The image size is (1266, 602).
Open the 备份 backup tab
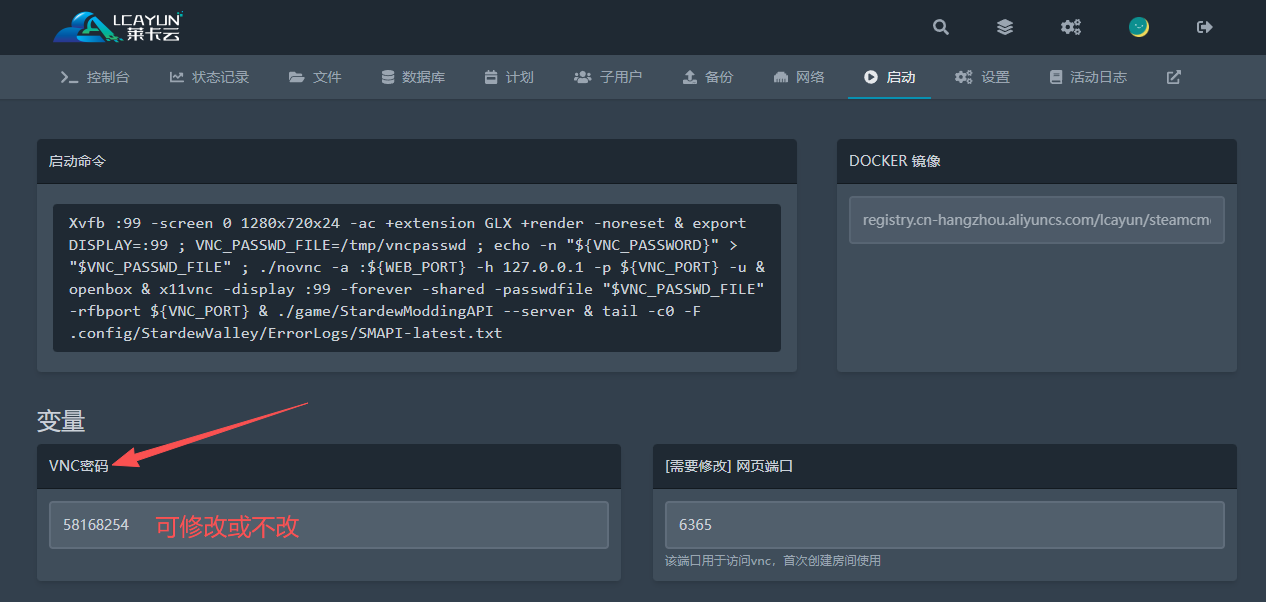click(707, 77)
